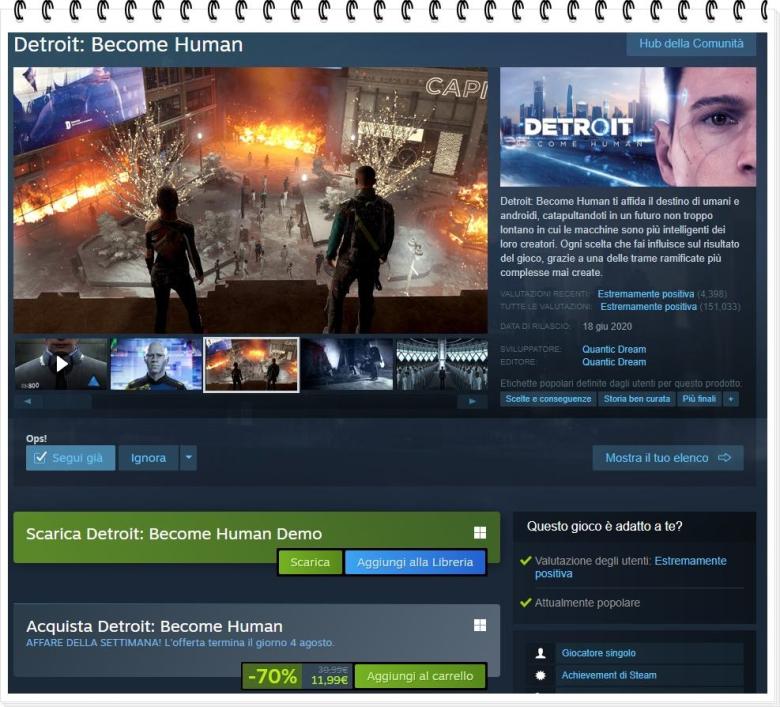
Task: Click the main burning plaza screenshot
Action: click(x=250, y=200)
